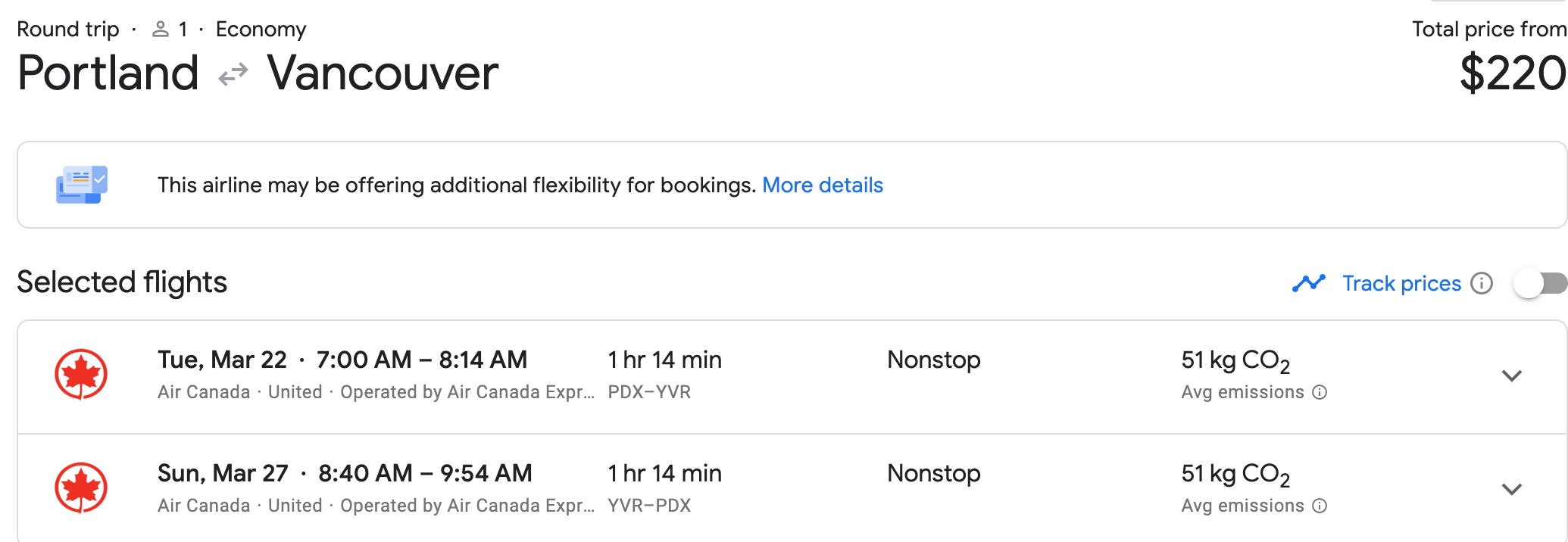Expand the Sun, Mar 27 flight details
Screen dimensions: 1568x542
[1511, 489]
